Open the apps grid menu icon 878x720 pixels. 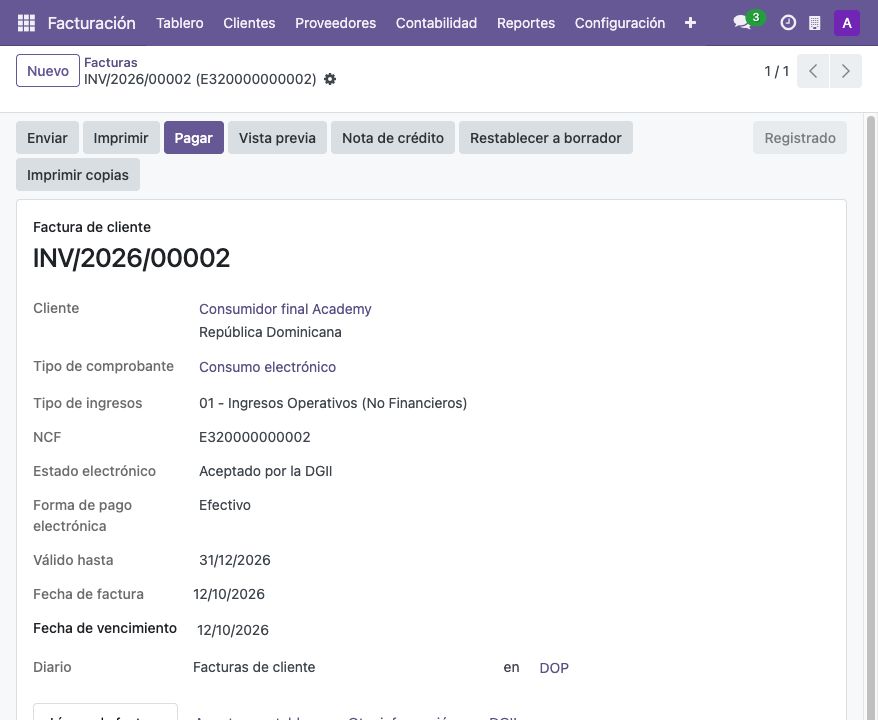click(26, 23)
